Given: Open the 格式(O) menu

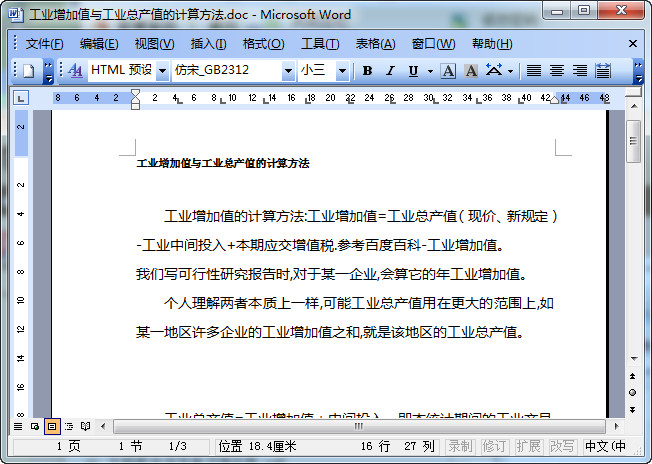Looking at the screenshot, I should tap(264, 44).
